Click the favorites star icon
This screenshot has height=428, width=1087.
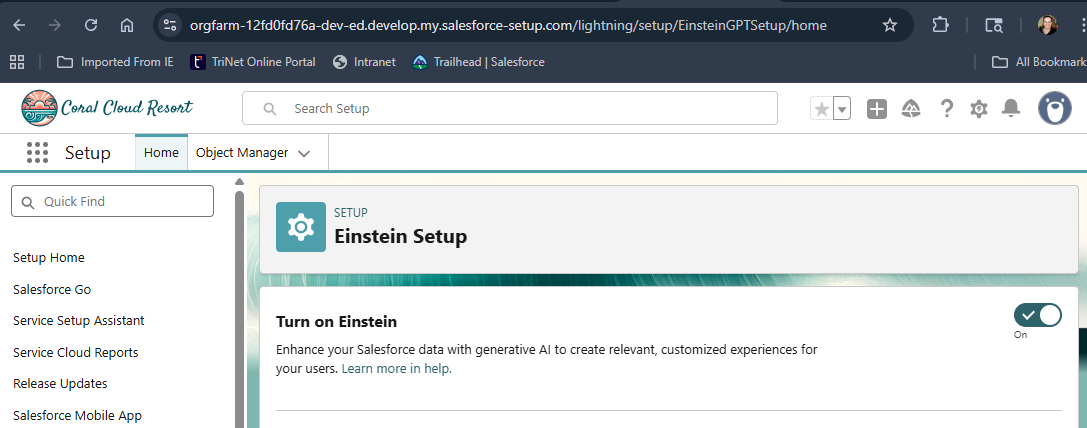click(x=822, y=109)
